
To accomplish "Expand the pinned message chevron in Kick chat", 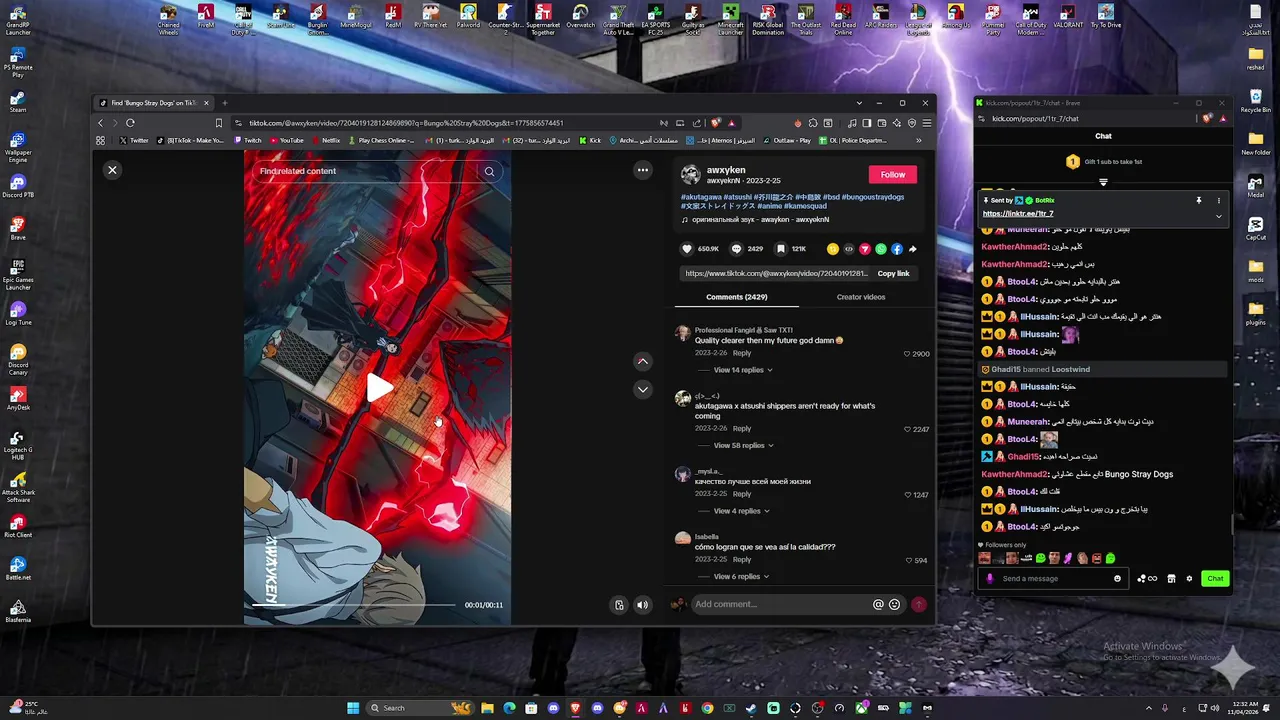I will coord(1218,215).
